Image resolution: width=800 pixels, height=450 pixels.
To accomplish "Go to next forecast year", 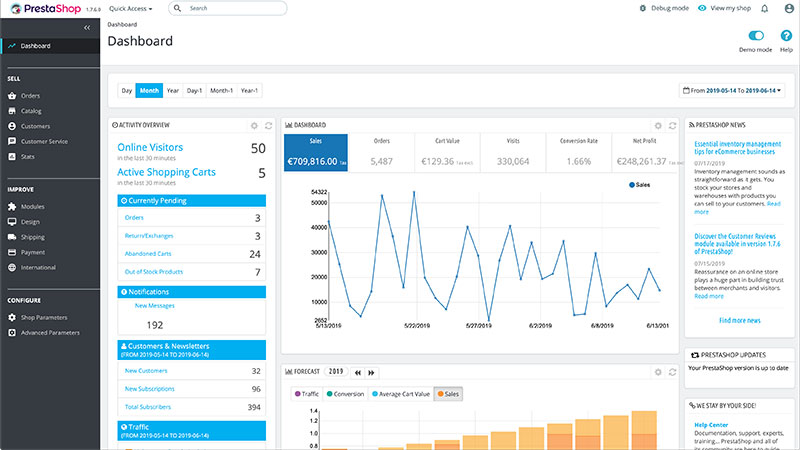I will pyautogui.click(x=371, y=373).
